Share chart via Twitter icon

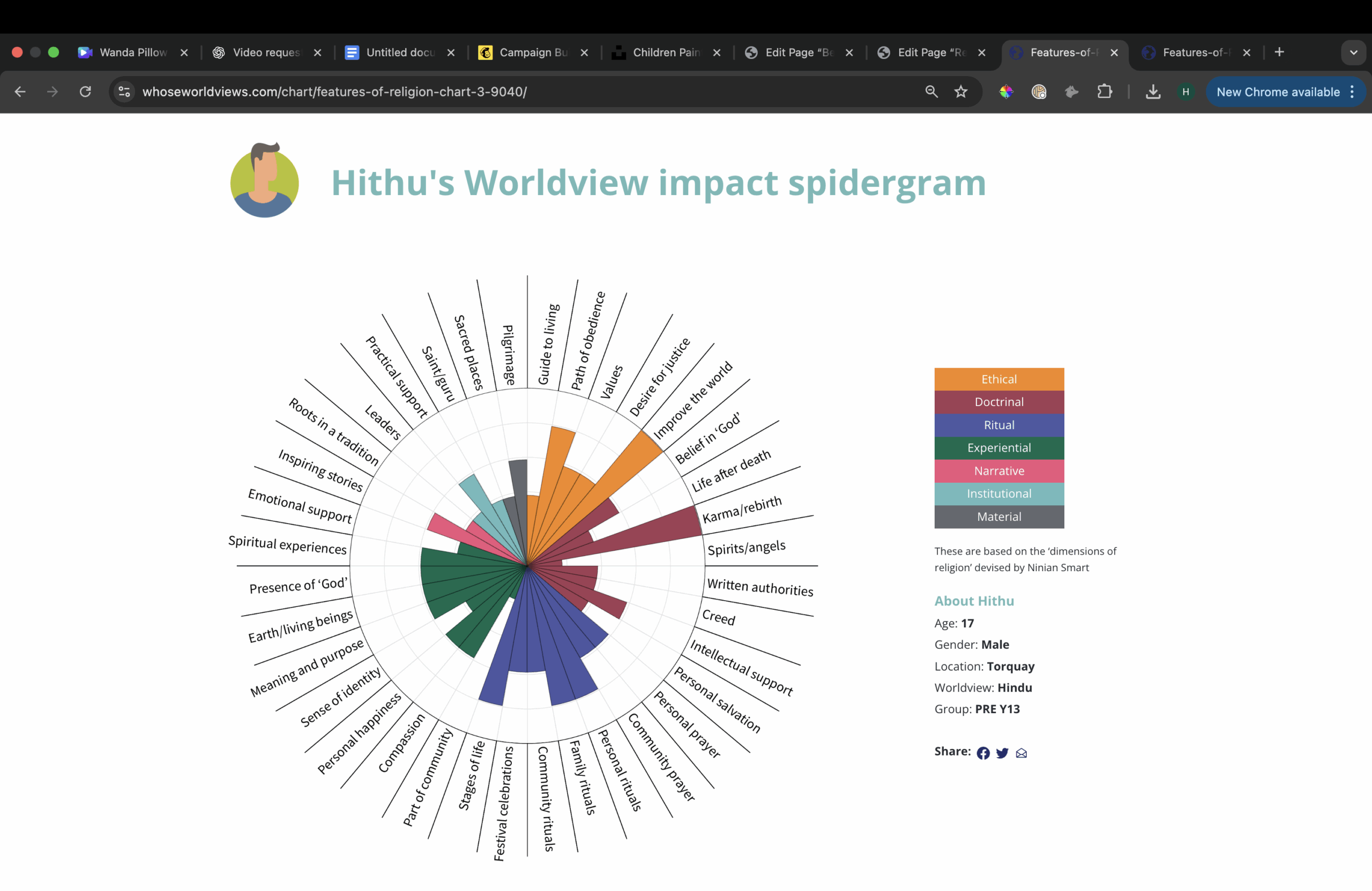coord(1002,753)
